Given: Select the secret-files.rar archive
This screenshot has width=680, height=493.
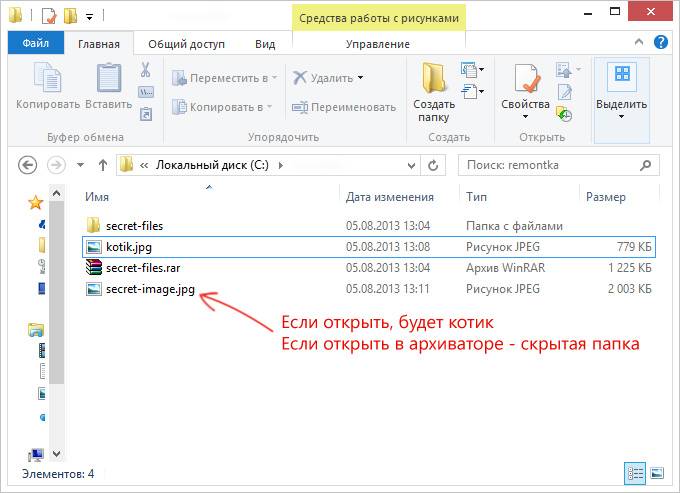Looking at the screenshot, I should 142,268.
